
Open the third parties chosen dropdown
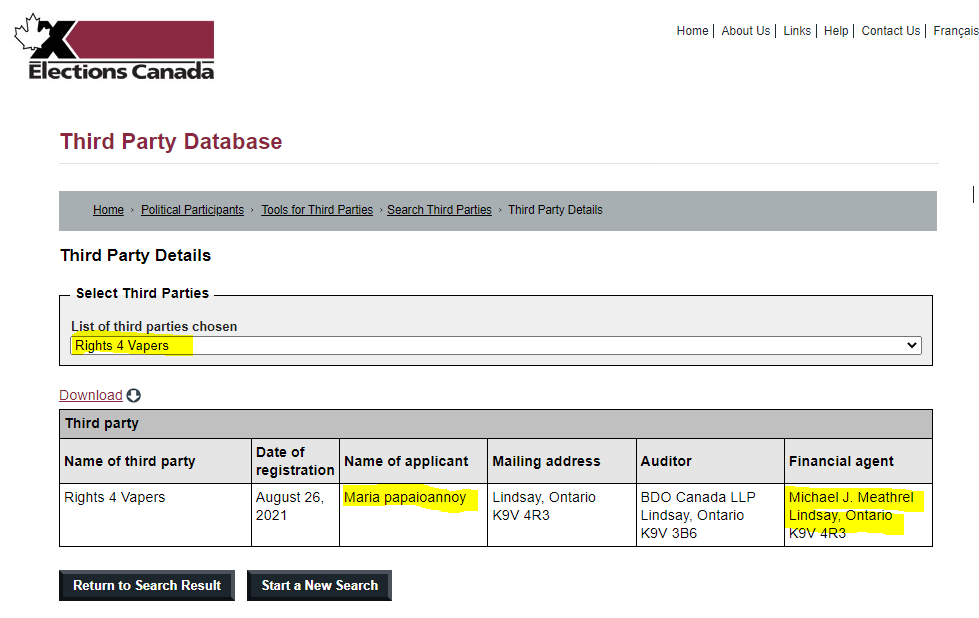[x=496, y=345]
